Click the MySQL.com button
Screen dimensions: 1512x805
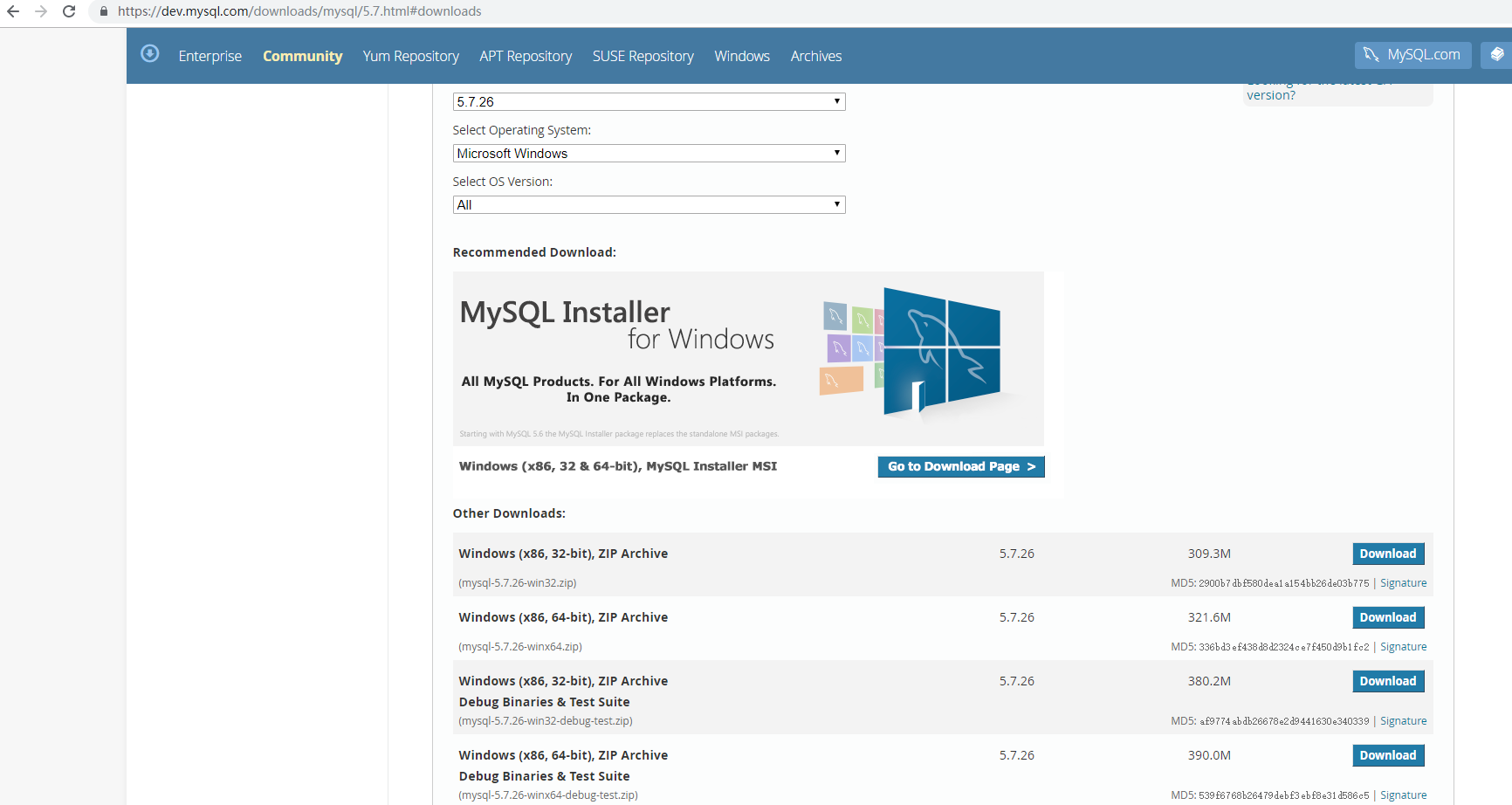point(1413,55)
